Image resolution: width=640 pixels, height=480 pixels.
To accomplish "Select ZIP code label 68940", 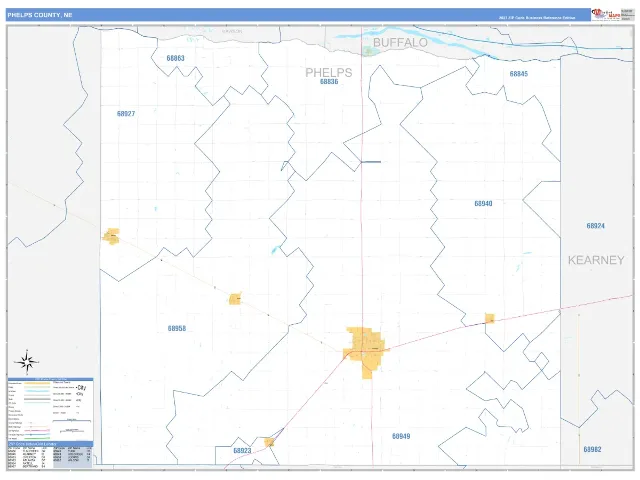I will pos(483,204).
